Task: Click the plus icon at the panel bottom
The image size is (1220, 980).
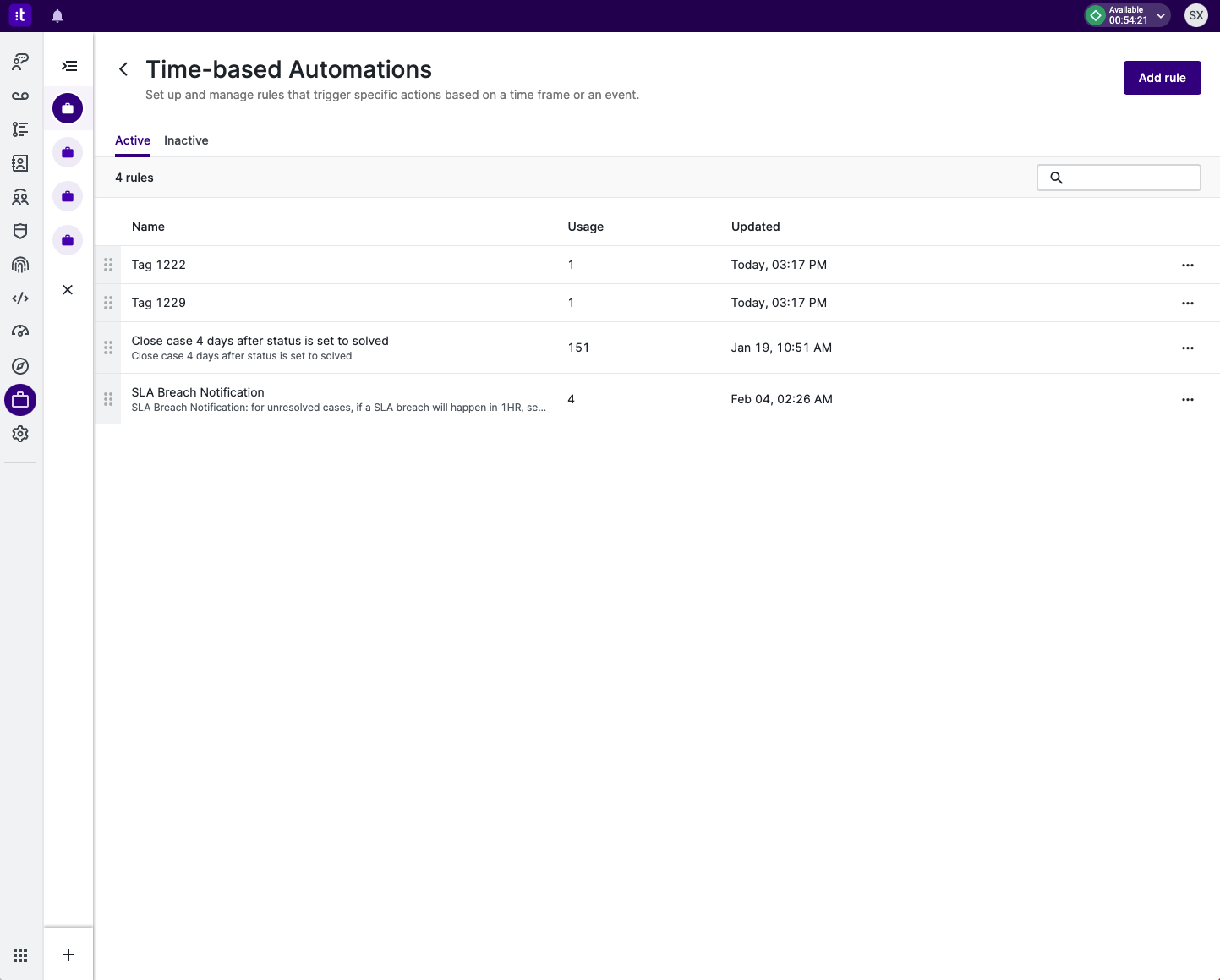Action: point(68,955)
